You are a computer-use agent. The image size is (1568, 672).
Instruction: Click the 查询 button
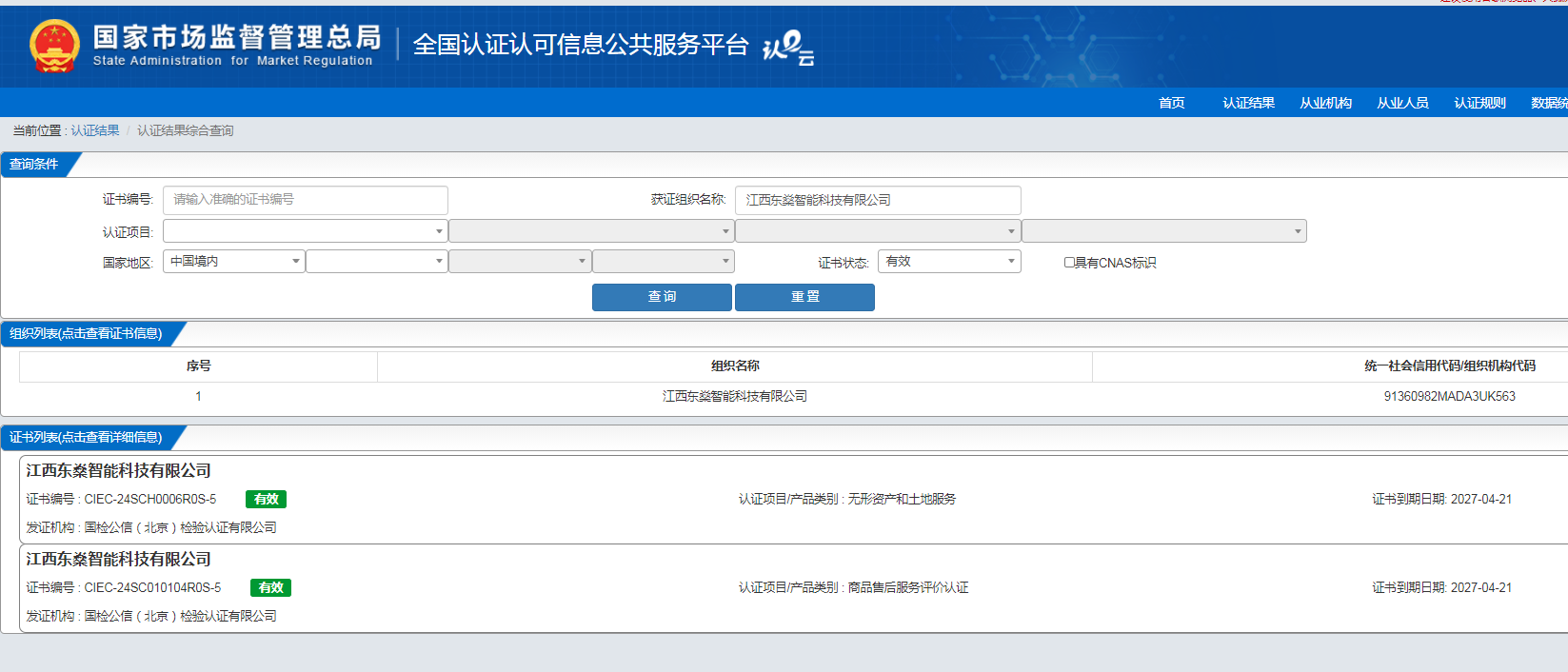pos(662,297)
